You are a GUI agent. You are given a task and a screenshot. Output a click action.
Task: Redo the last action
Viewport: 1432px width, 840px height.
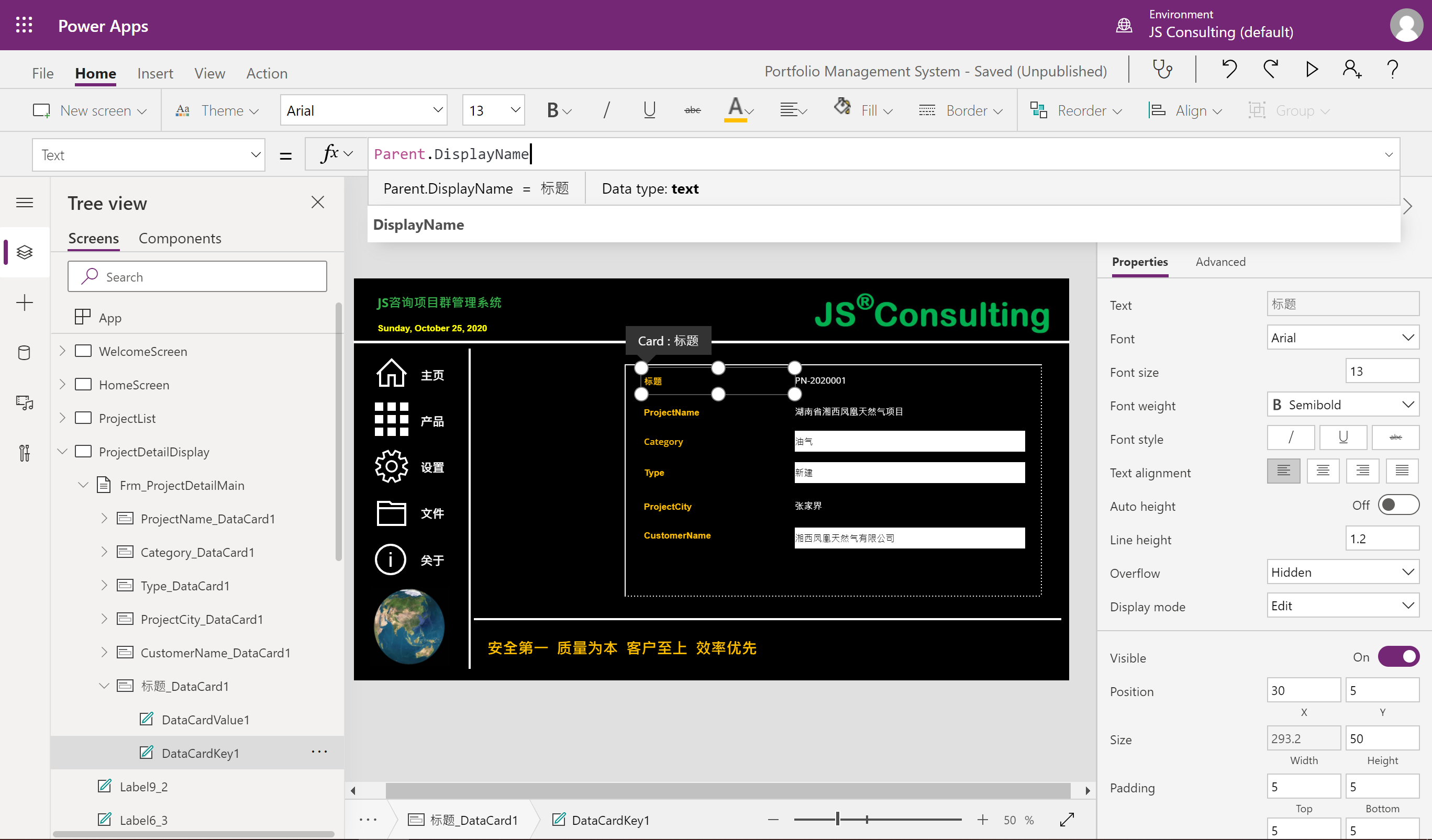(x=1271, y=70)
